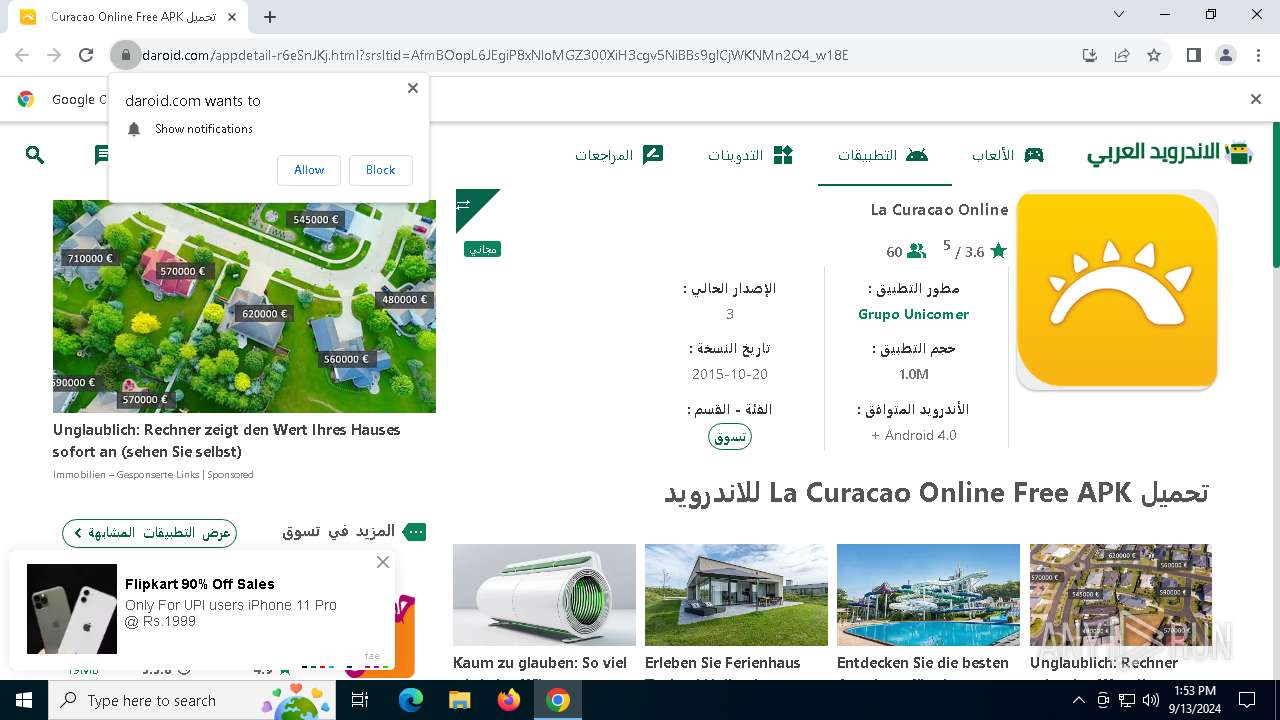
Task: Click the Windows Start button
Action: [24, 700]
